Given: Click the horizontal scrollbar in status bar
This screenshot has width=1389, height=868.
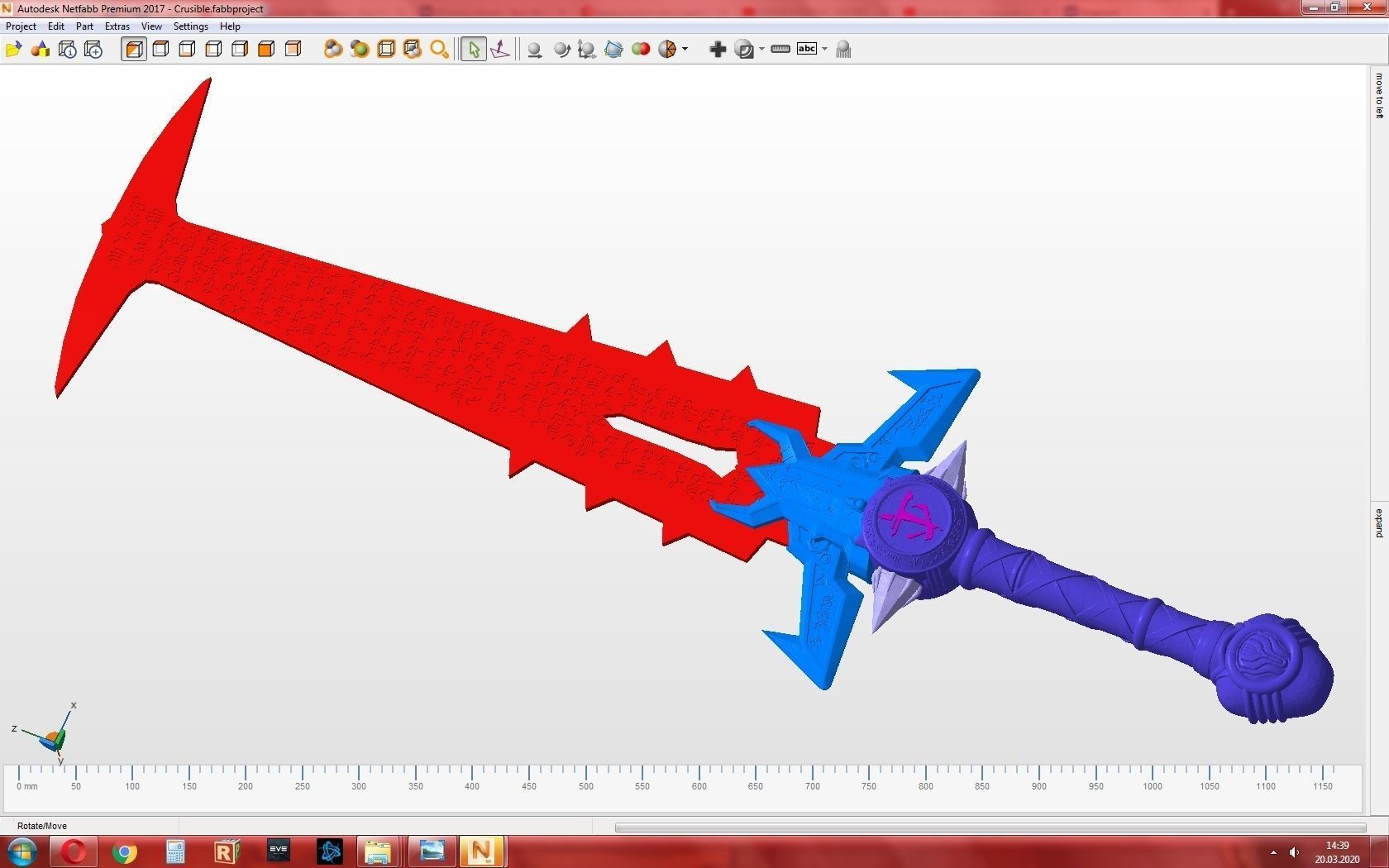Looking at the screenshot, I should point(990,827).
